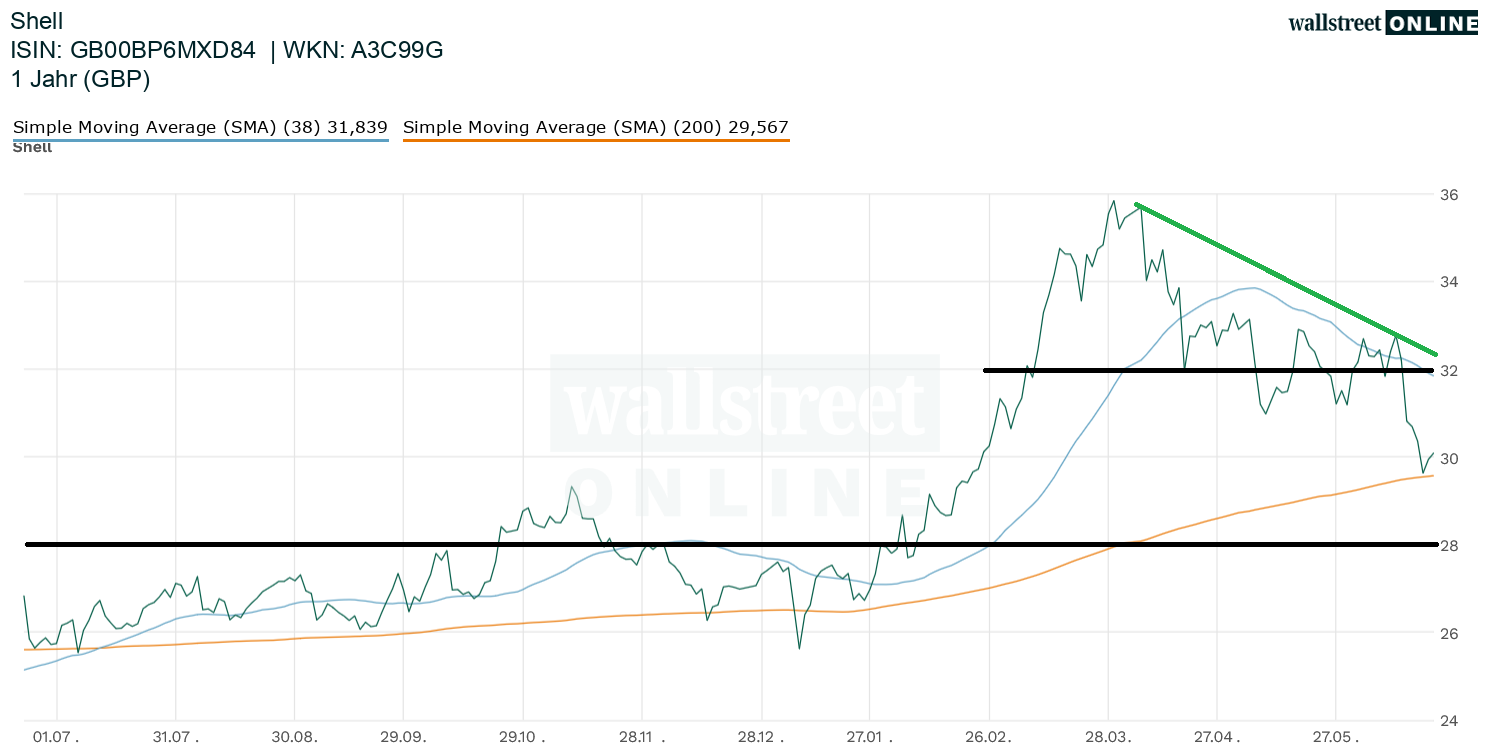Click the 30 price label on the y-axis
The image size is (1490, 745).
(x=1449, y=459)
